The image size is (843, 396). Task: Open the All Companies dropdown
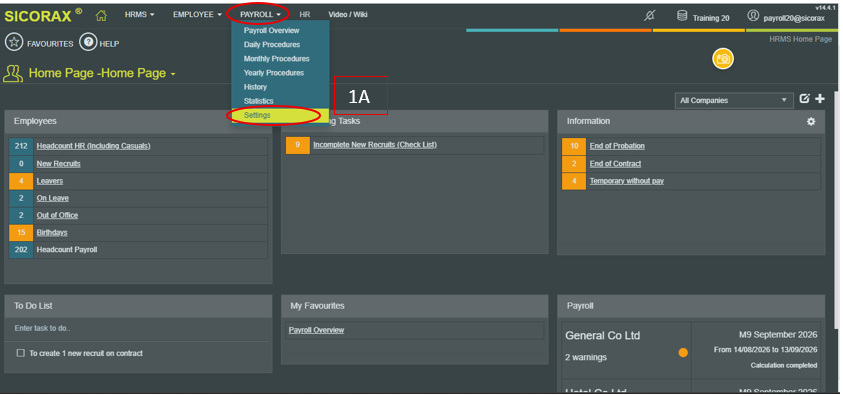(734, 100)
